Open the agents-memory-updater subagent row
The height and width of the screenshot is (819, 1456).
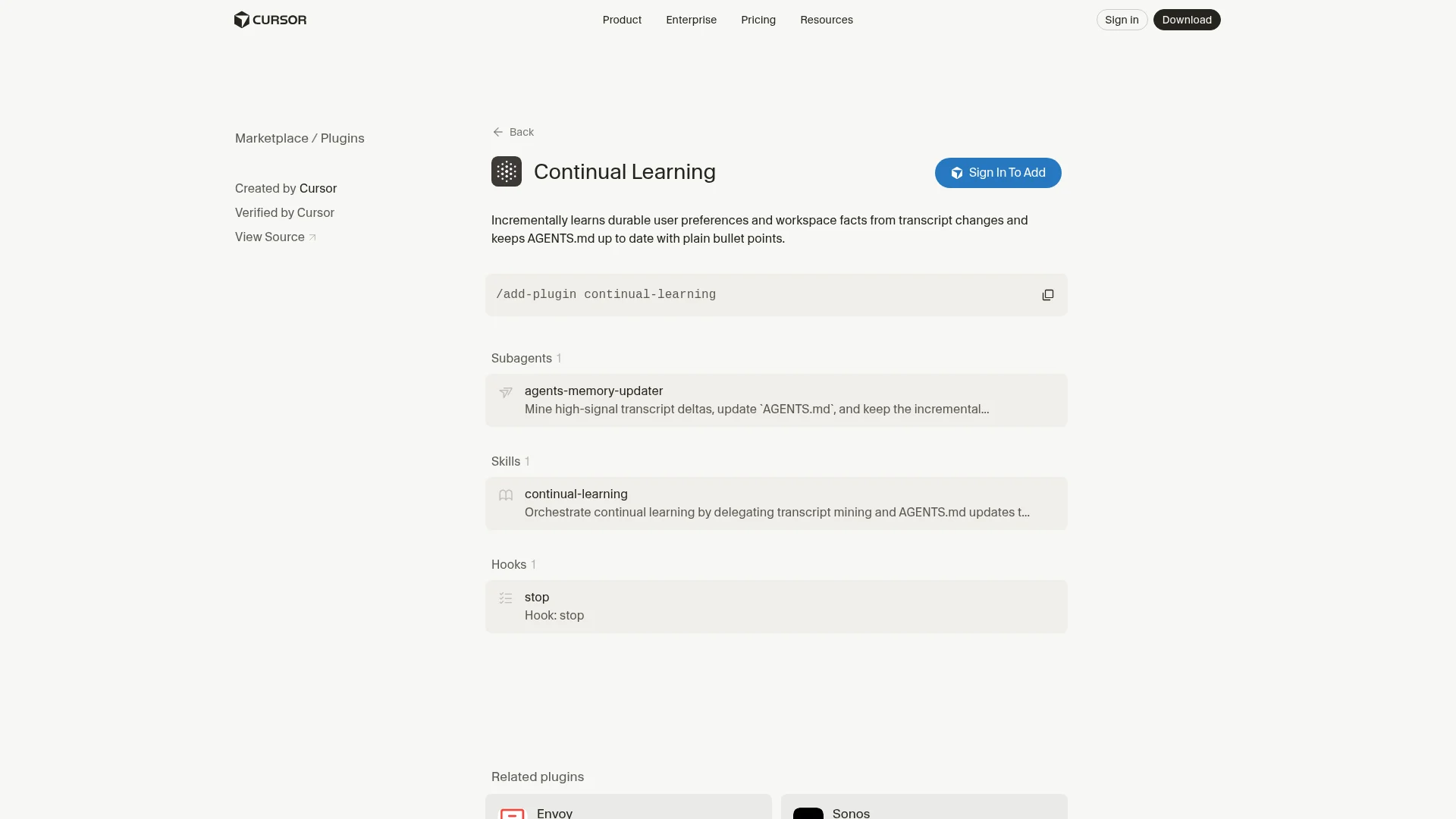[x=776, y=400]
